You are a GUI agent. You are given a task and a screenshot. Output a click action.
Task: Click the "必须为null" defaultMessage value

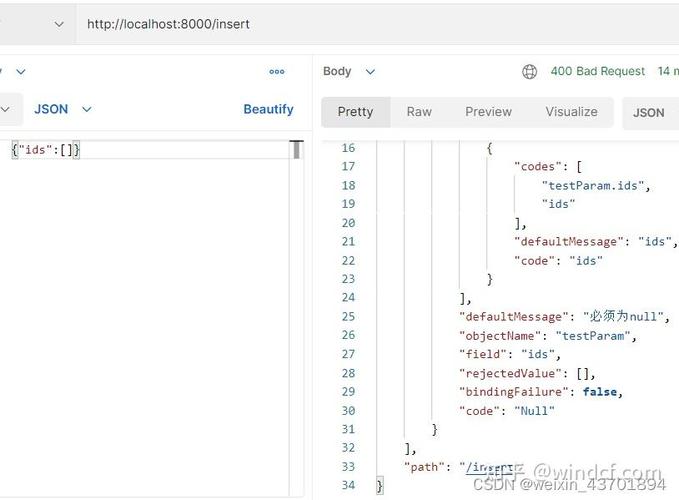[623, 316]
